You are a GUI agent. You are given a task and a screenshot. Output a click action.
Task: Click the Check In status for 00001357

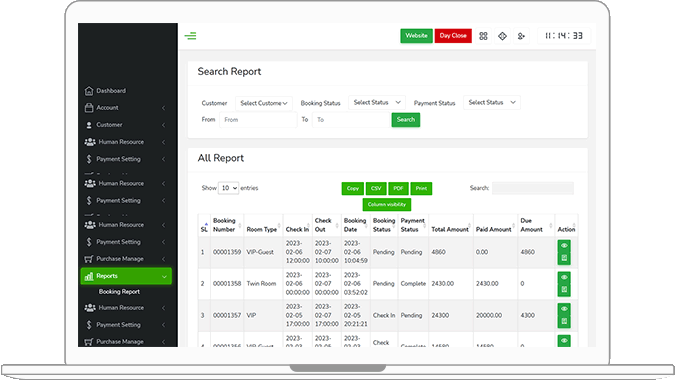[x=384, y=315]
